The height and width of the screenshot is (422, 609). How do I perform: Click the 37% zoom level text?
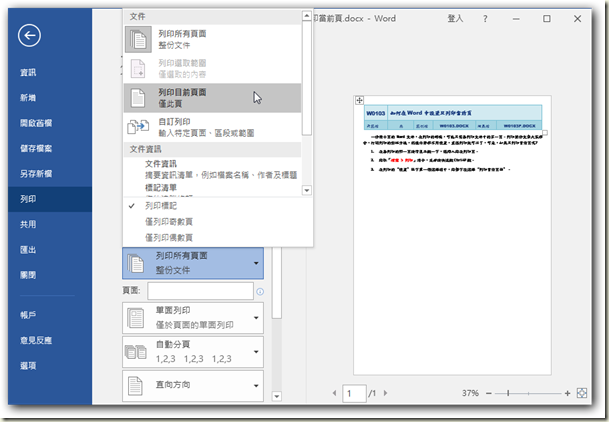coord(470,393)
